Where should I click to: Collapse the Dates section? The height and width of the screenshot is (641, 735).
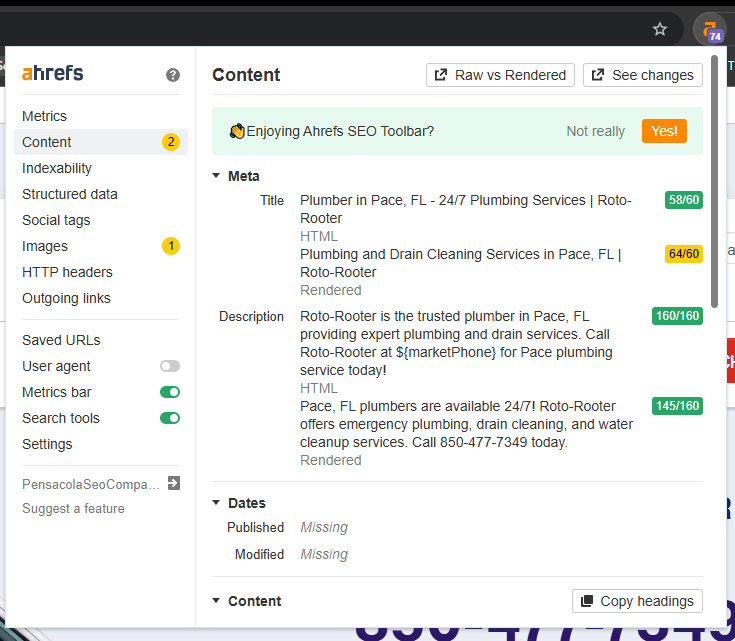click(216, 503)
